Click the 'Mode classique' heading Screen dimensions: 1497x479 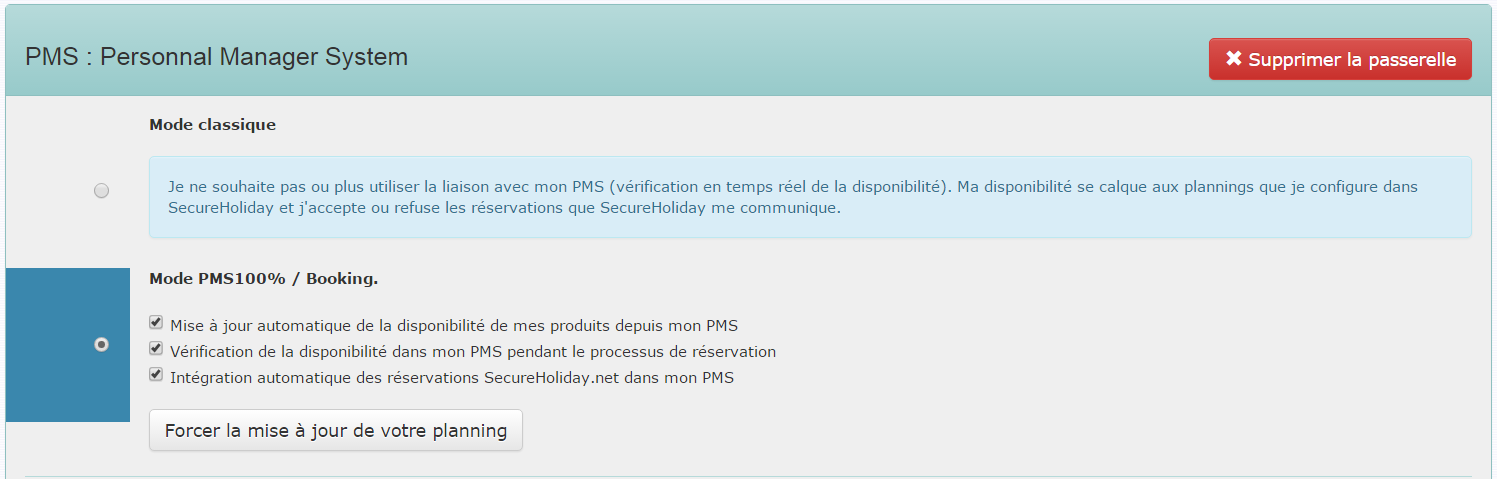coord(213,125)
